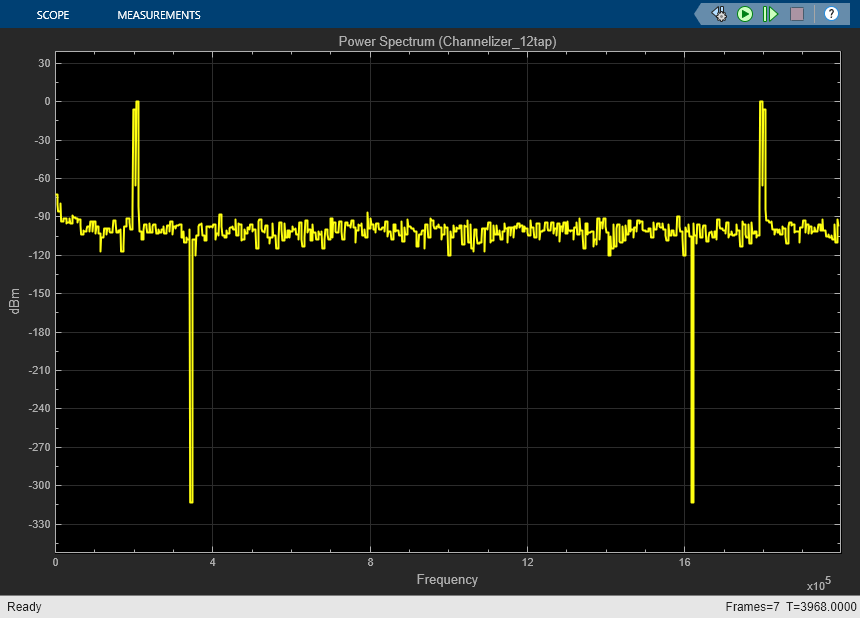Click the x10^5 axis exponent label
The image size is (860, 618).
click(819, 583)
